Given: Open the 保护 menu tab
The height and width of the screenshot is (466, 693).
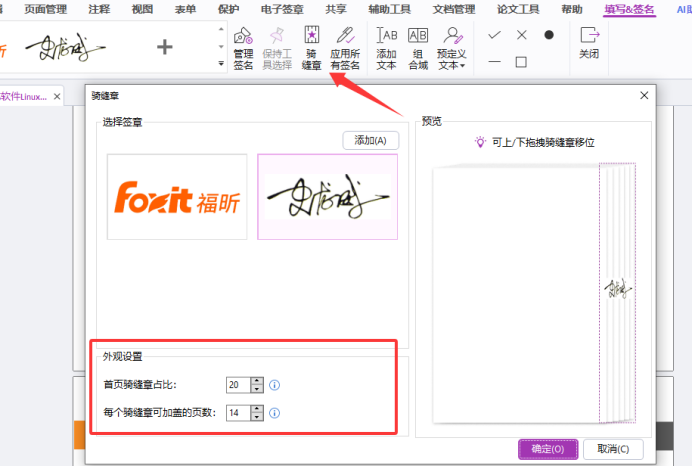Looking at the screenshot, I should coord(228,9).
